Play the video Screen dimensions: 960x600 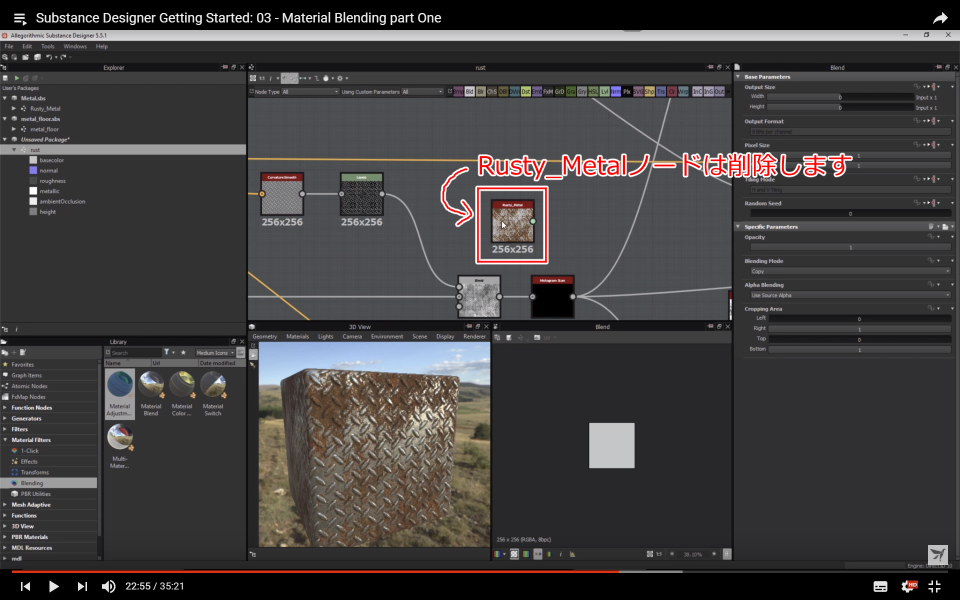pos(53,587)
